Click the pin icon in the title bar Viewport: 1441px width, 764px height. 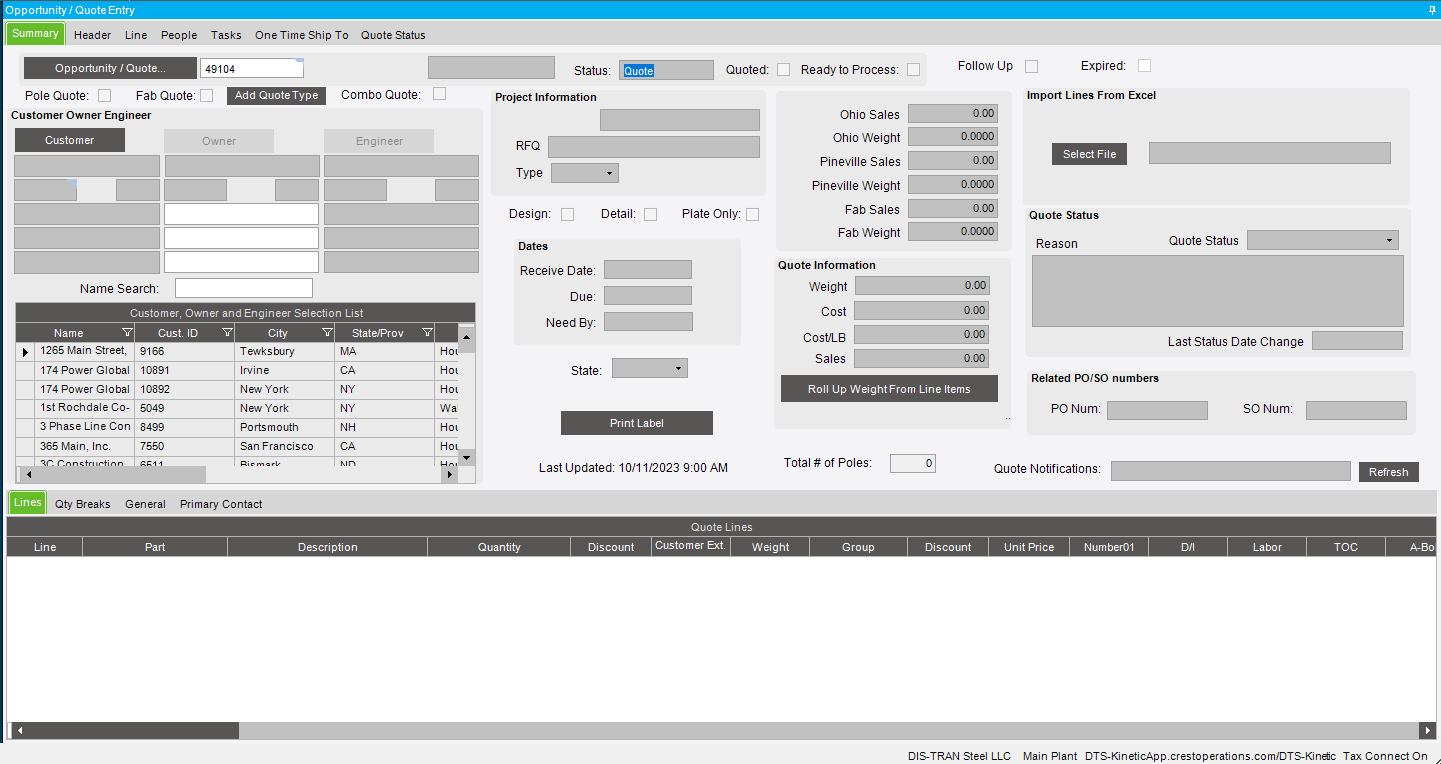[1432, 9]
